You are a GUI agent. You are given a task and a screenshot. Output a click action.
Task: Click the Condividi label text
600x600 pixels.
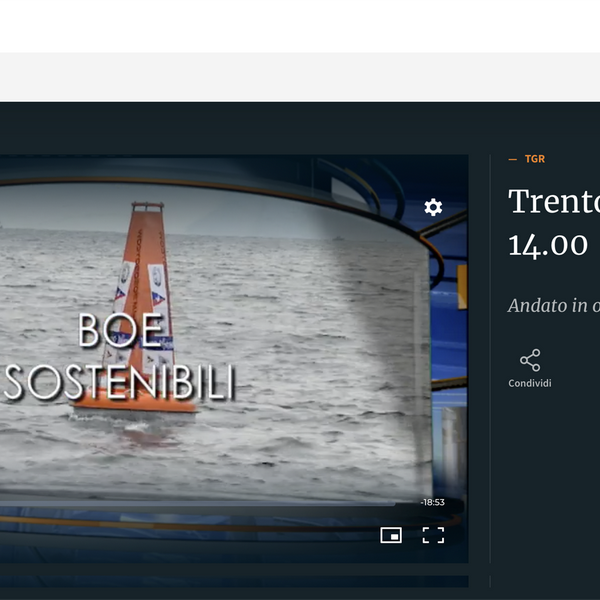tap(530, 383)
